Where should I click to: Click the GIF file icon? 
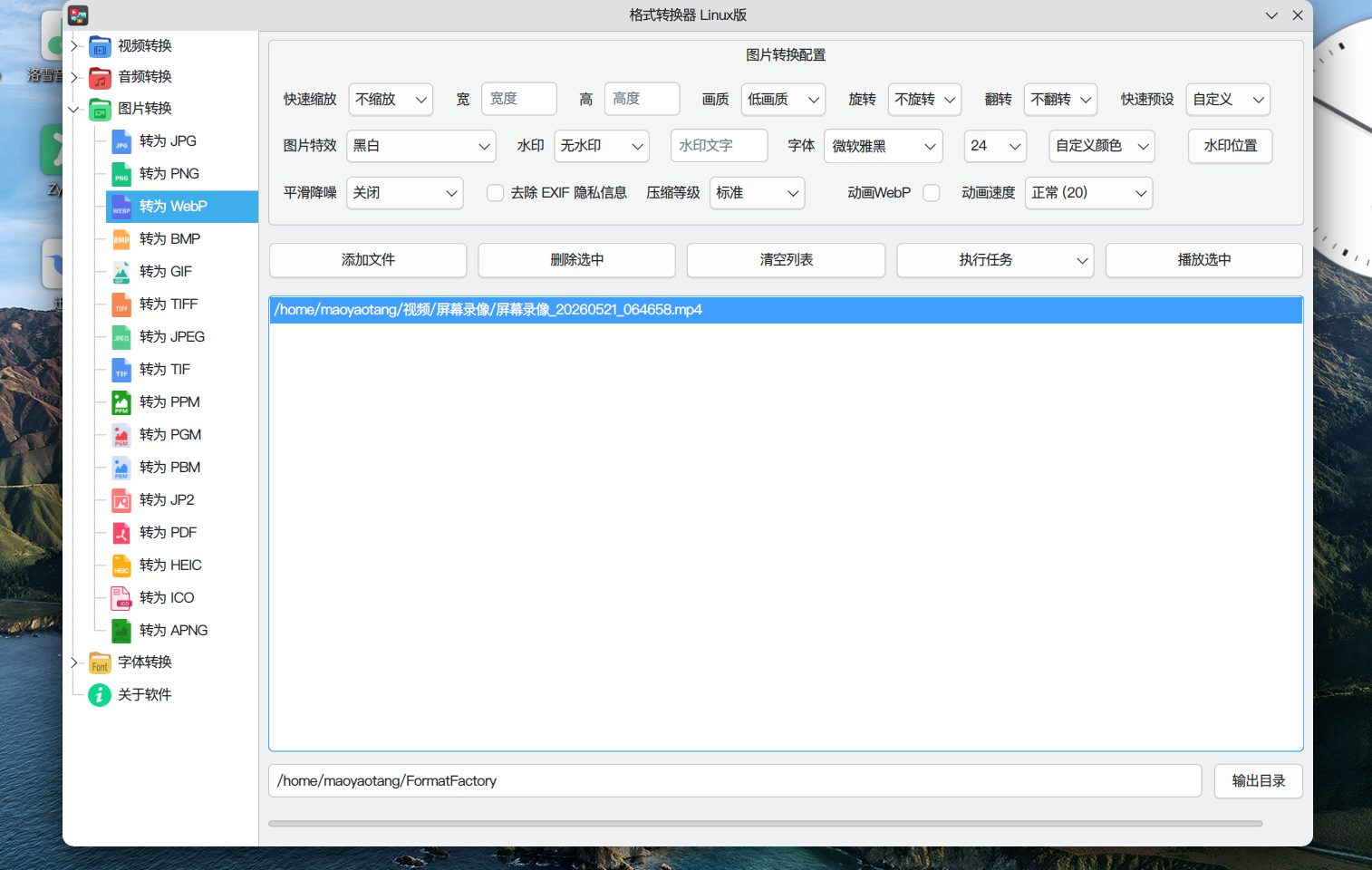click(121, 272)
